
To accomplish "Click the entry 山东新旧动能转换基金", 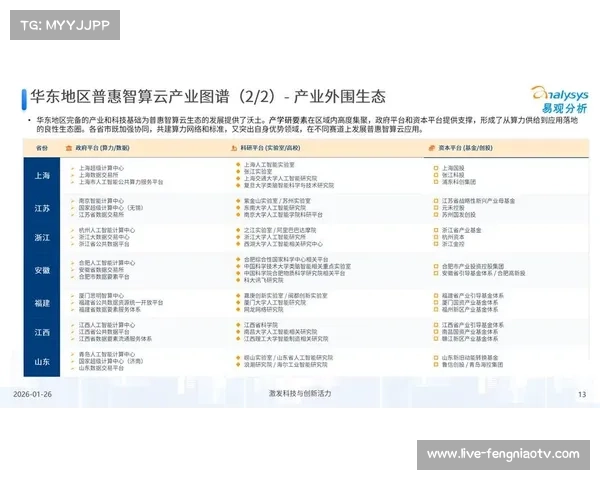I will [470, 358].
